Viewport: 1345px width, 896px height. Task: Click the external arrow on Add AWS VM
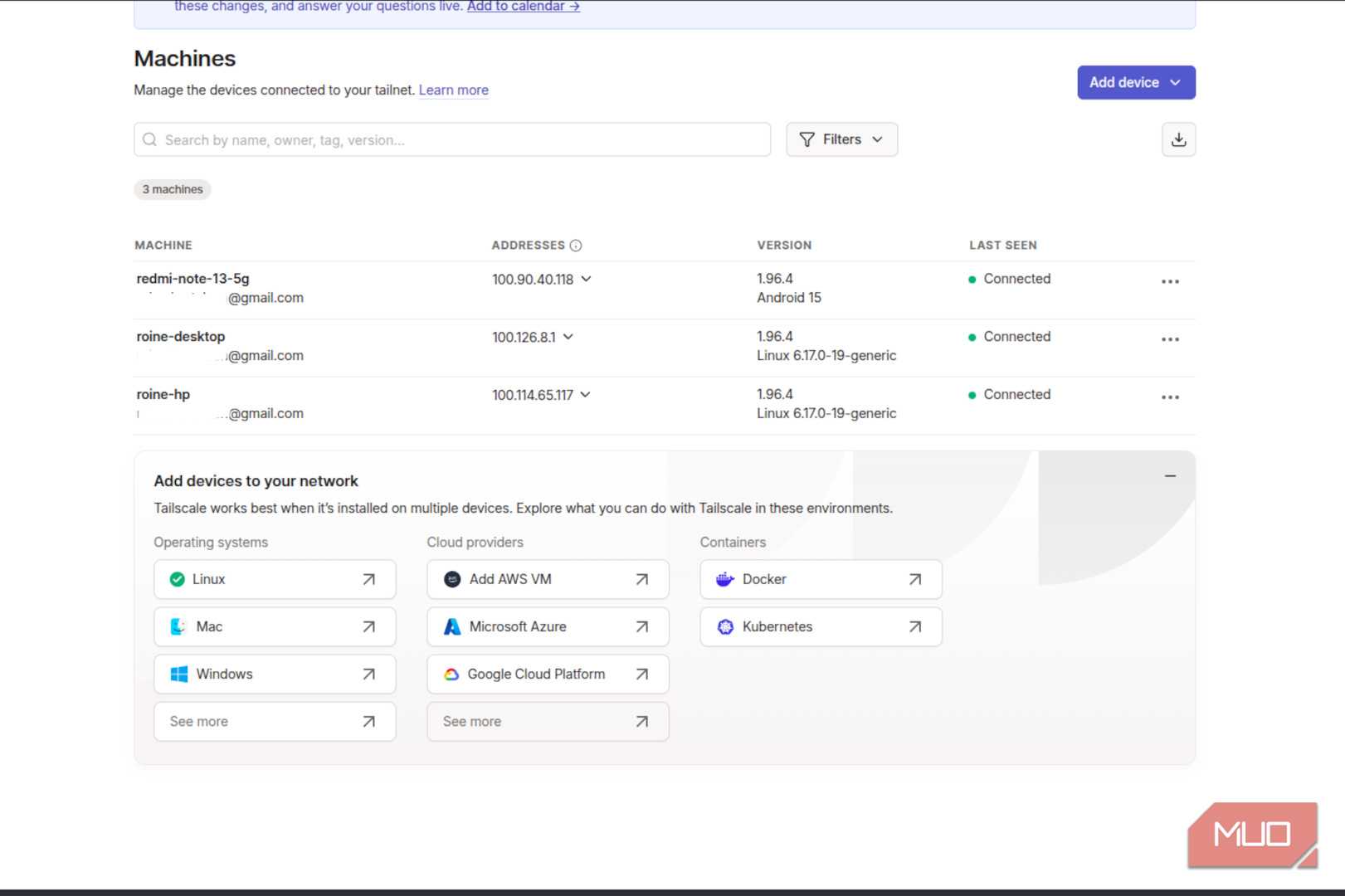coord(642,579)
